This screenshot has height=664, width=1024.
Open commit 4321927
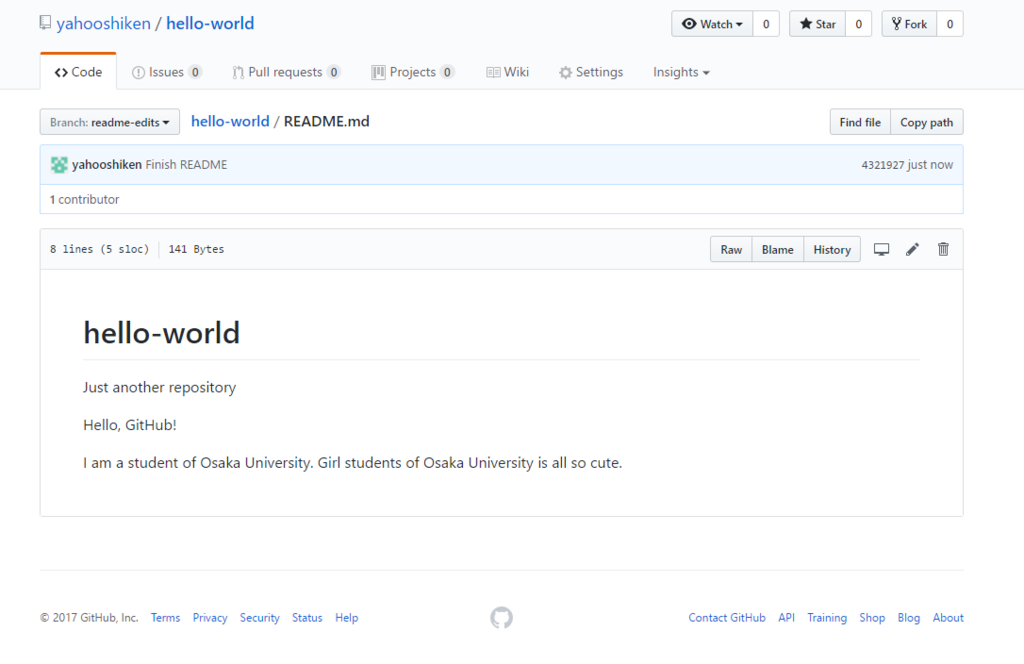click(882, 165)
